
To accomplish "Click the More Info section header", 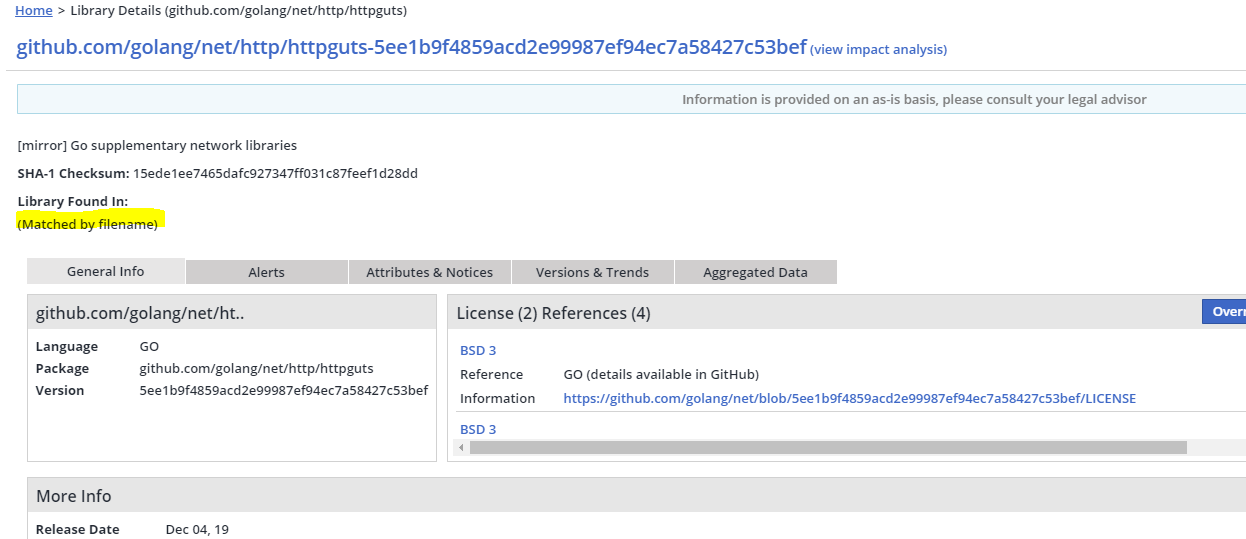I will pyautogui.click(x=74, y=496).
